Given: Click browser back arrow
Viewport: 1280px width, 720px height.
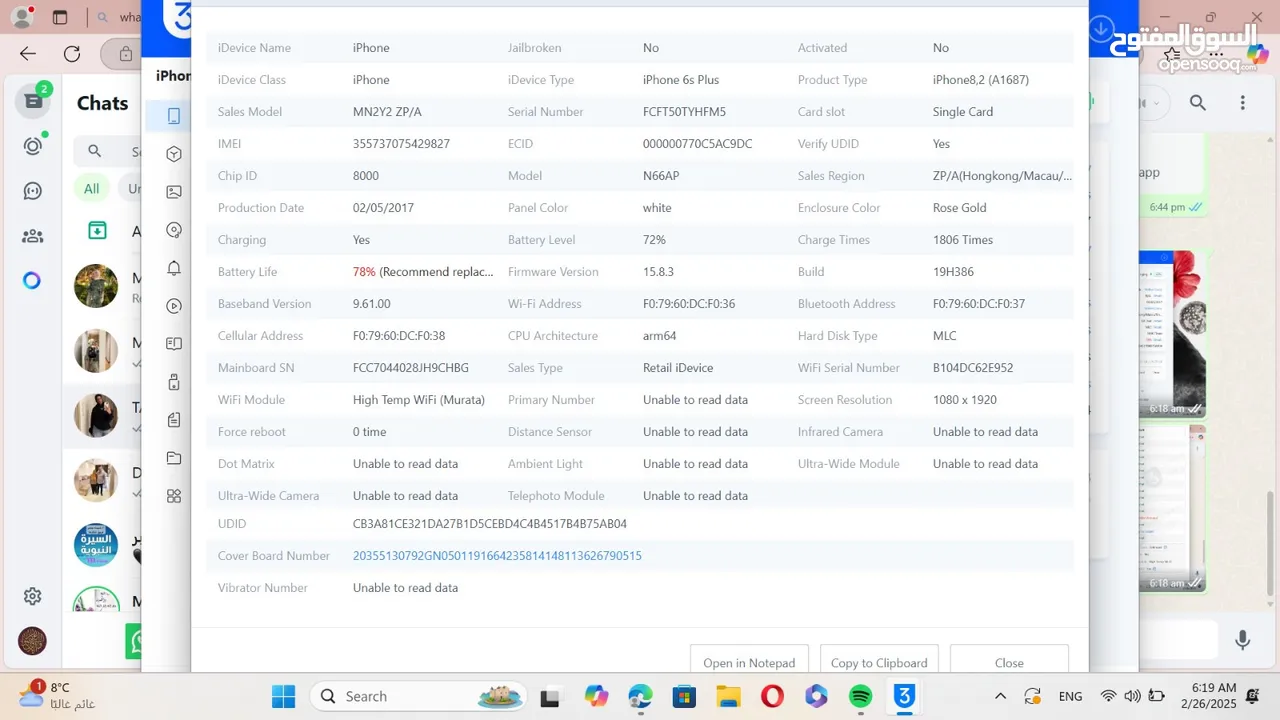Looking at the screenshot, I should coord(28,54).
